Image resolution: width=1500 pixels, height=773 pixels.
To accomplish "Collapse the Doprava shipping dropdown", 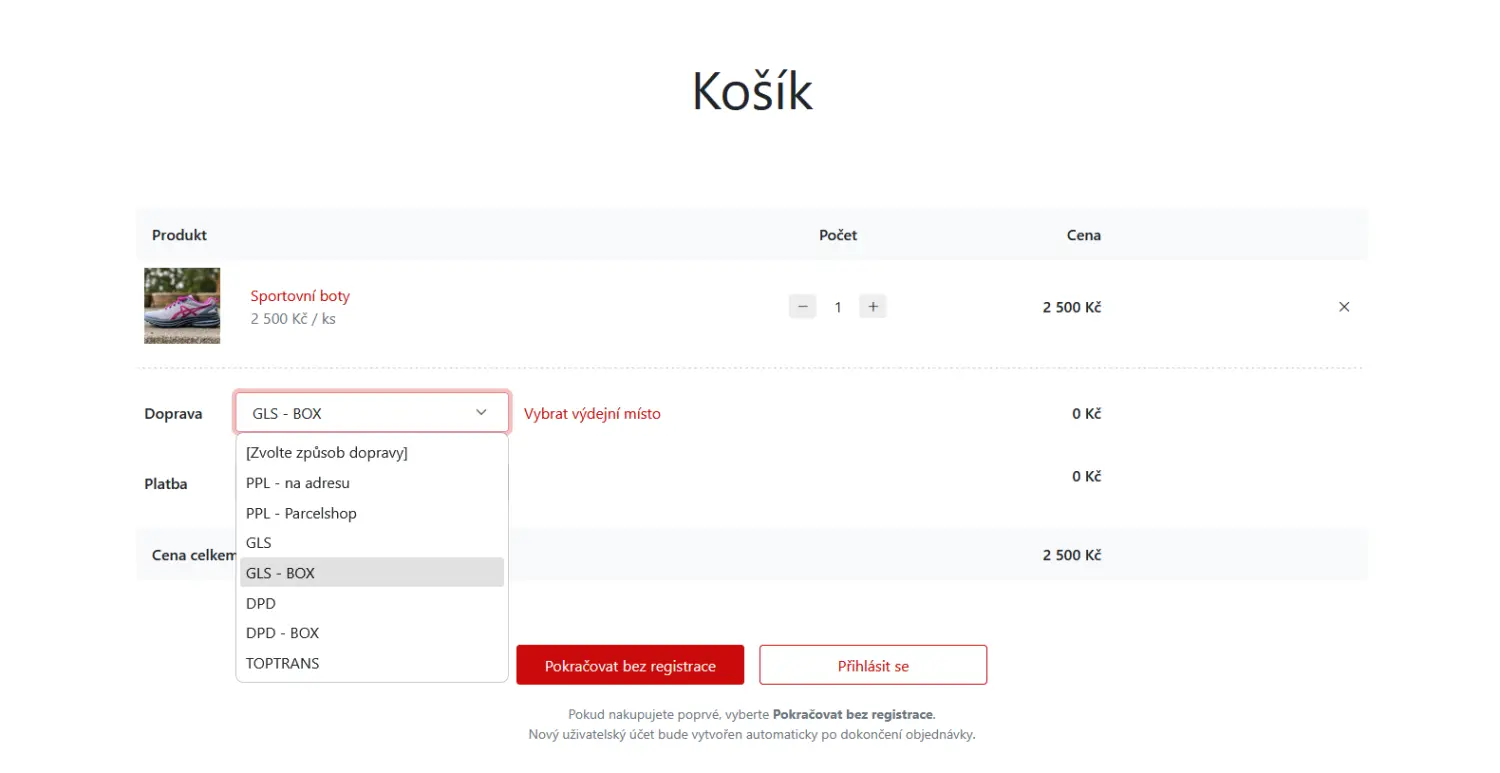I will coord(372,413).
